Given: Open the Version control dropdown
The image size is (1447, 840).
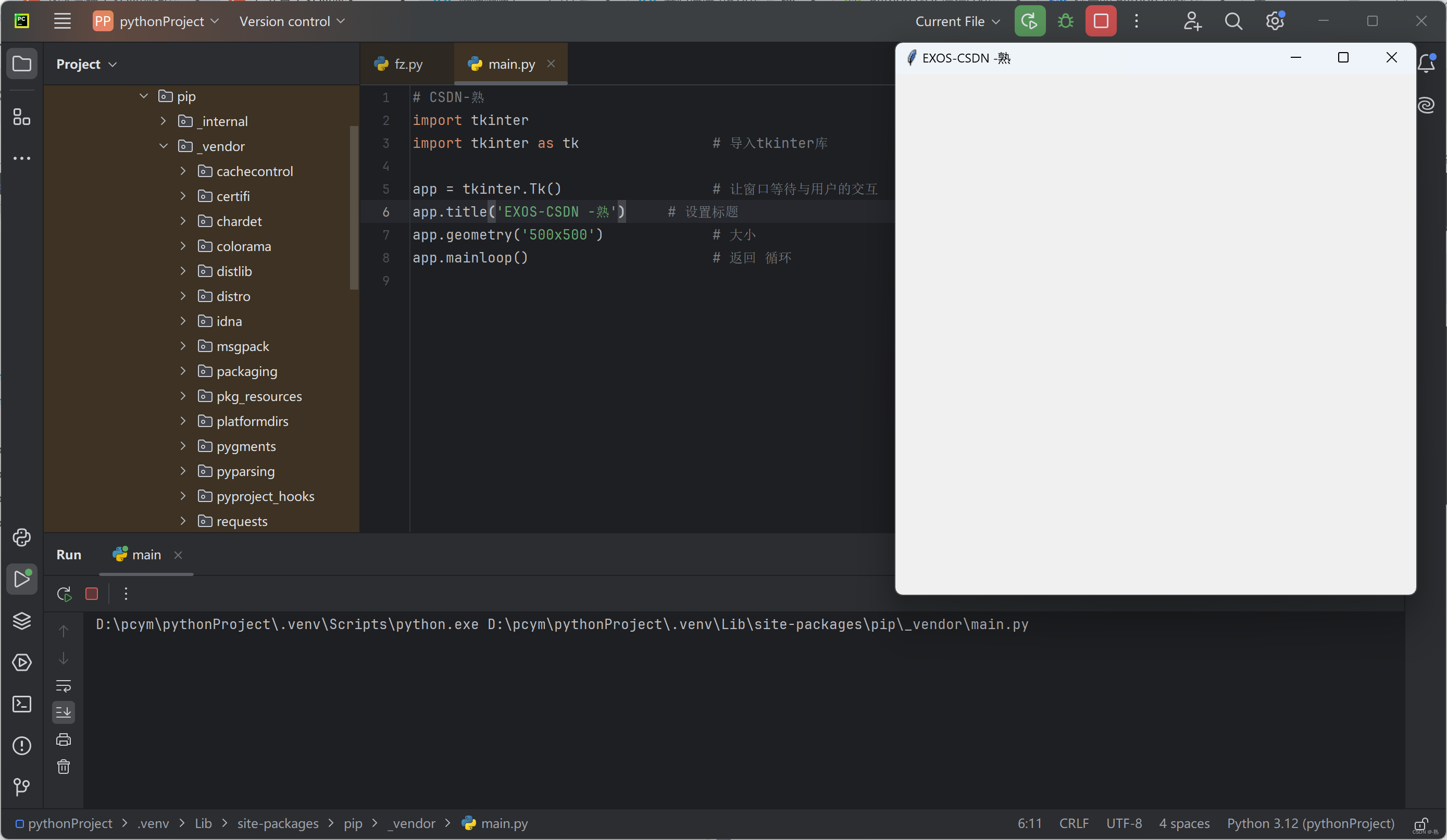Looking at the screenshot, I should pyautogui.click(x=292, y=21).
